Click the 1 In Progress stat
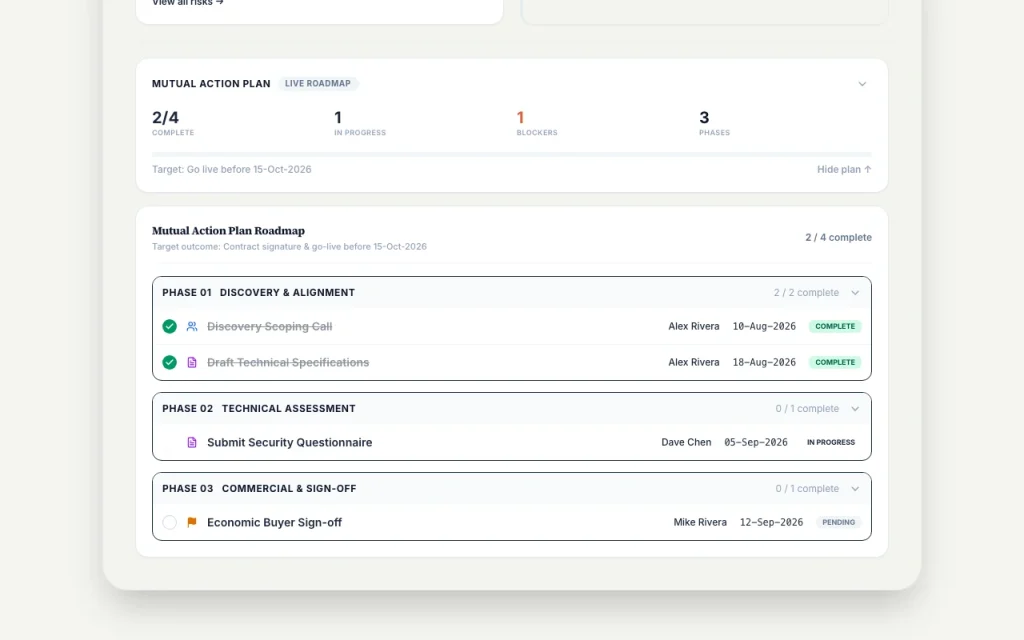 coord(360,123)
